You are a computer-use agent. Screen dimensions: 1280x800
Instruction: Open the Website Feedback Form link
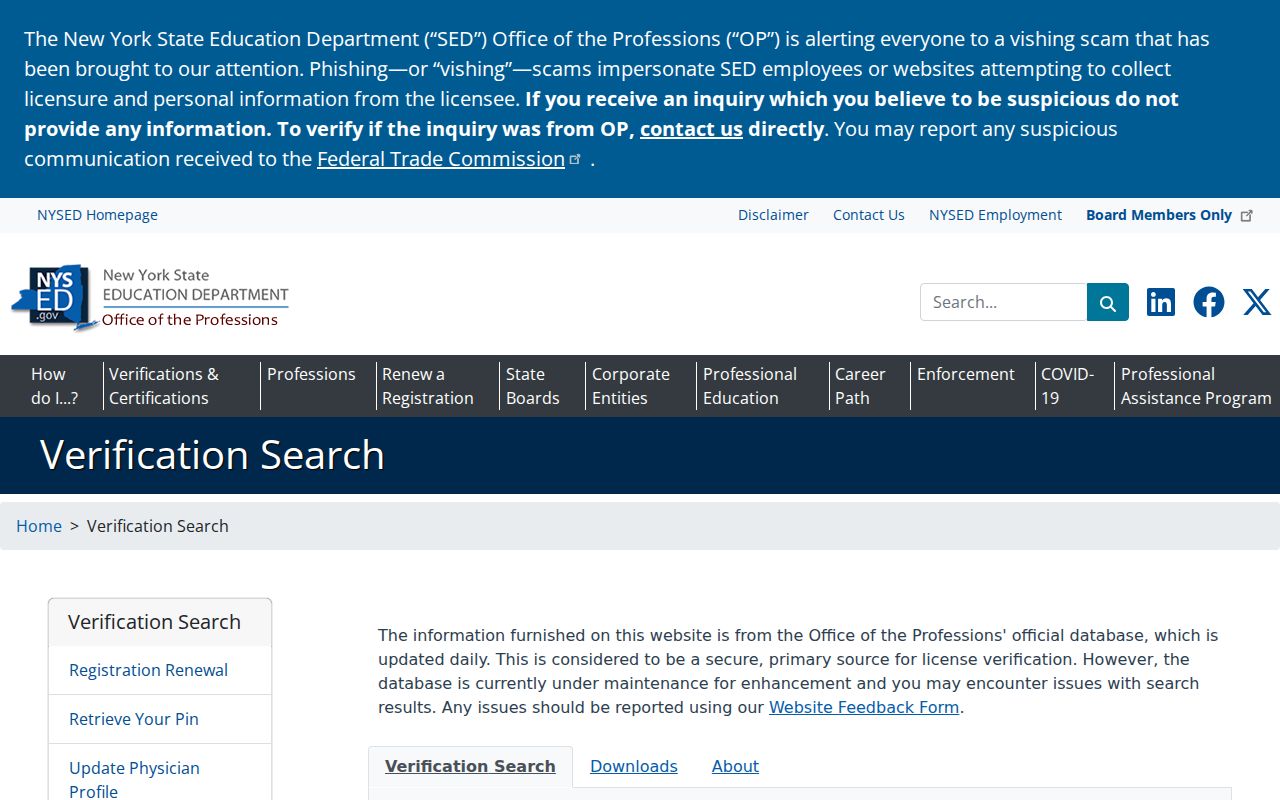click(864, 707)
